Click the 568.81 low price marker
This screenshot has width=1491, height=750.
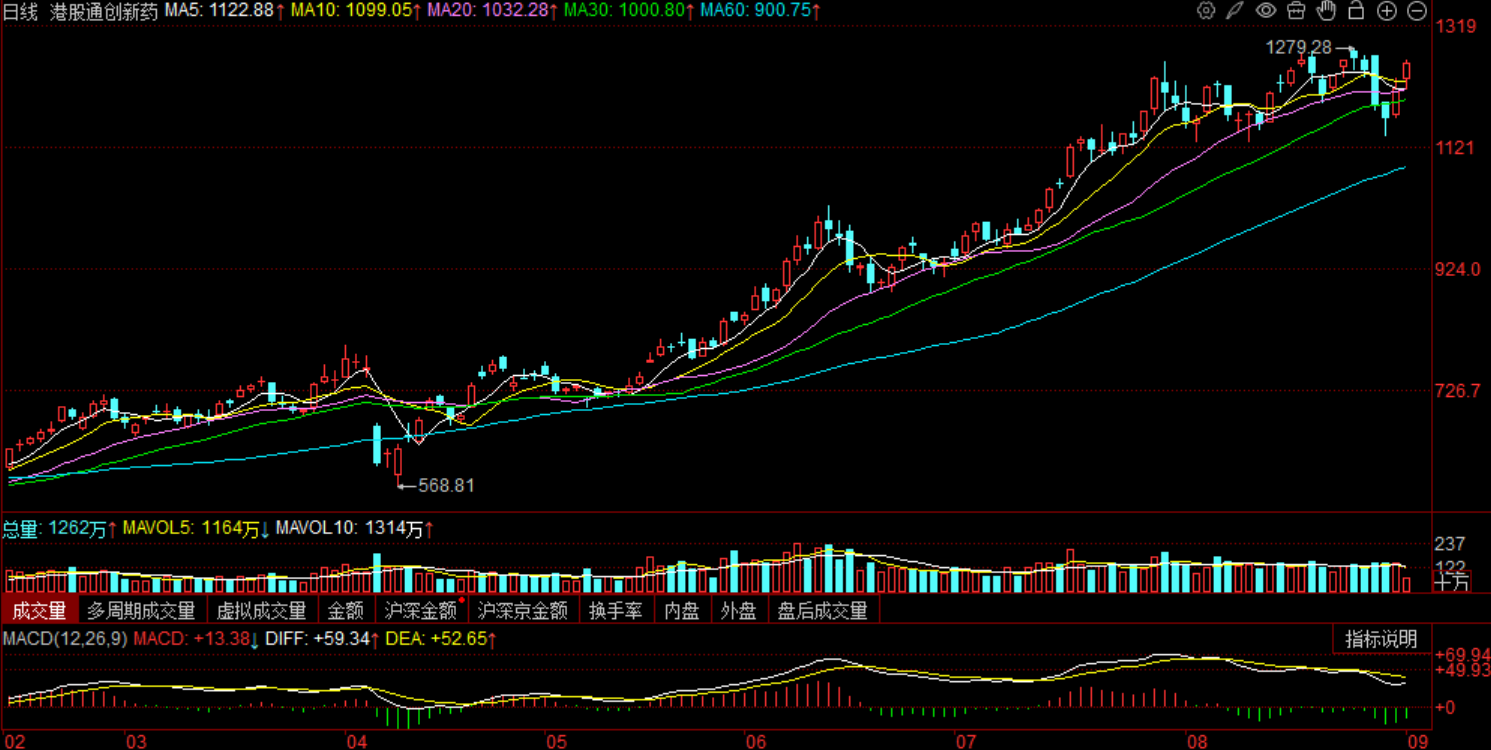446,486
